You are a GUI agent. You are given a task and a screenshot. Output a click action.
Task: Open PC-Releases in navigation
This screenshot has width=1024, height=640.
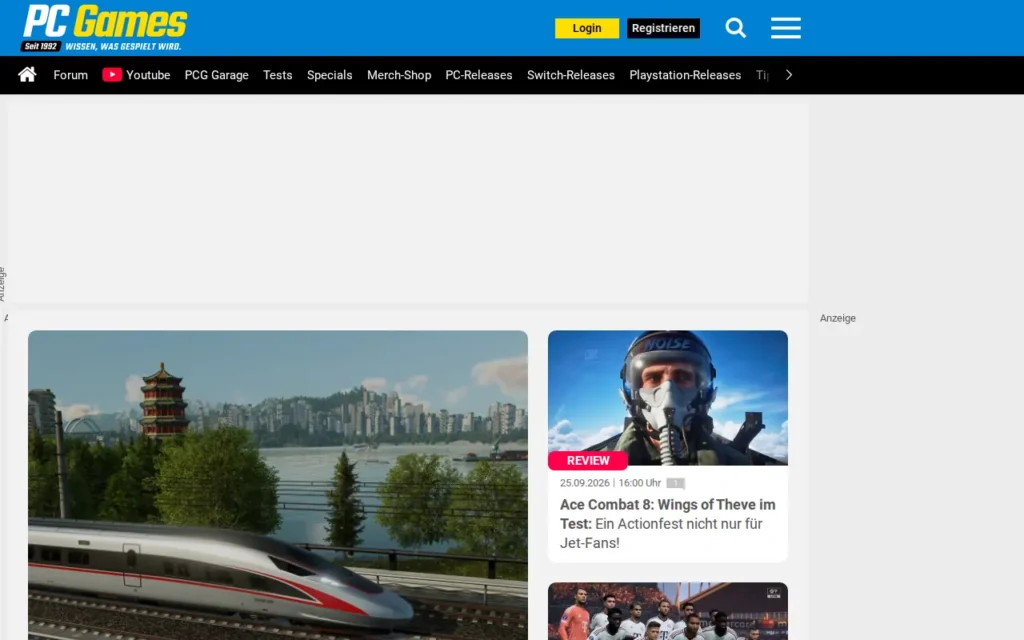479,75
